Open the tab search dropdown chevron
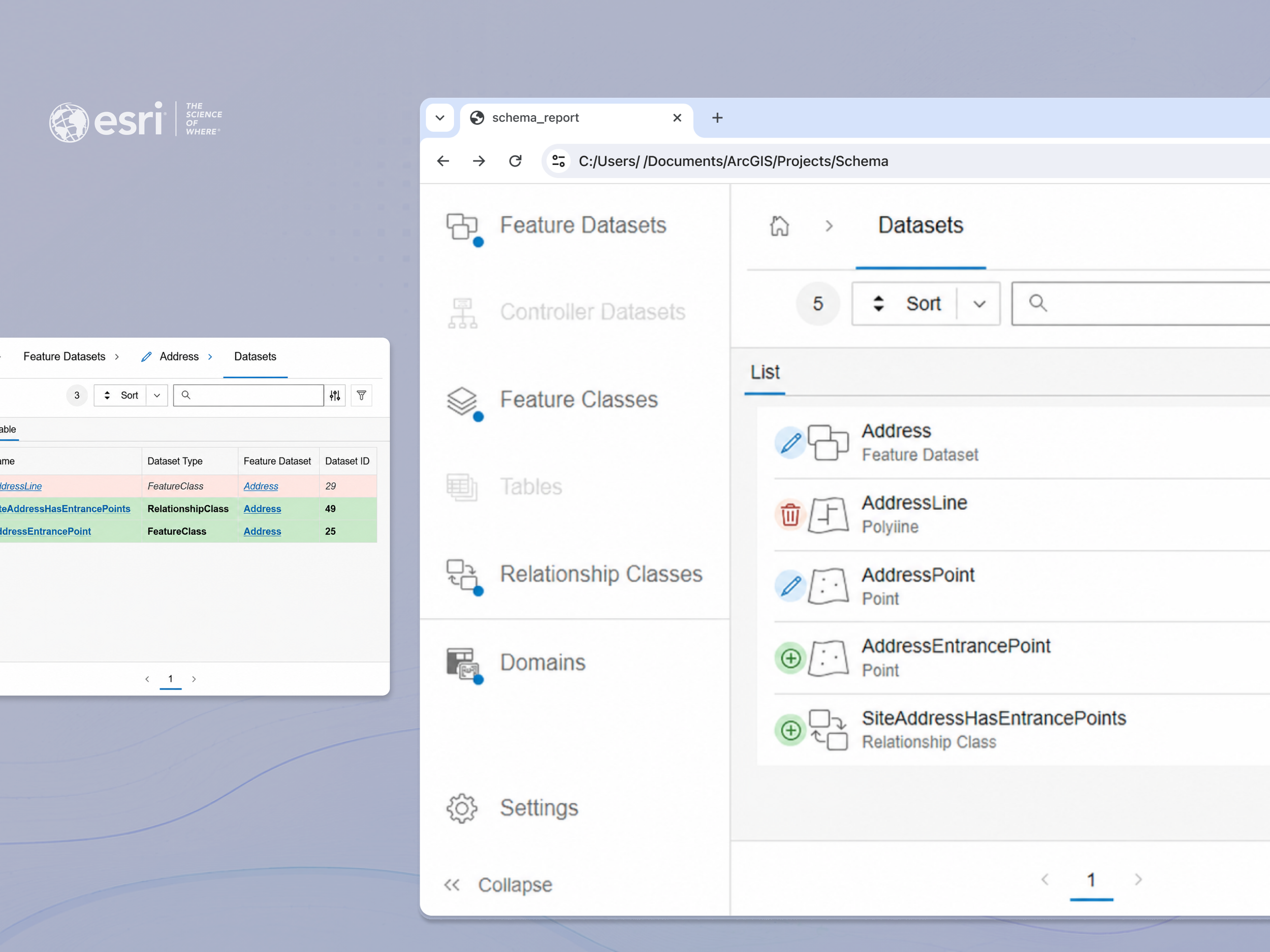This screenshot has width=1270, height=952. (x=440, y=118)
